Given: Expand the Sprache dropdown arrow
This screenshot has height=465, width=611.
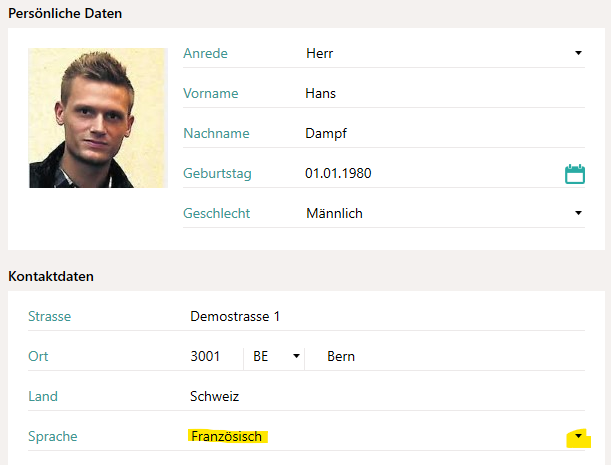Looking at the screenshot, I should click(x=578, y=436).
